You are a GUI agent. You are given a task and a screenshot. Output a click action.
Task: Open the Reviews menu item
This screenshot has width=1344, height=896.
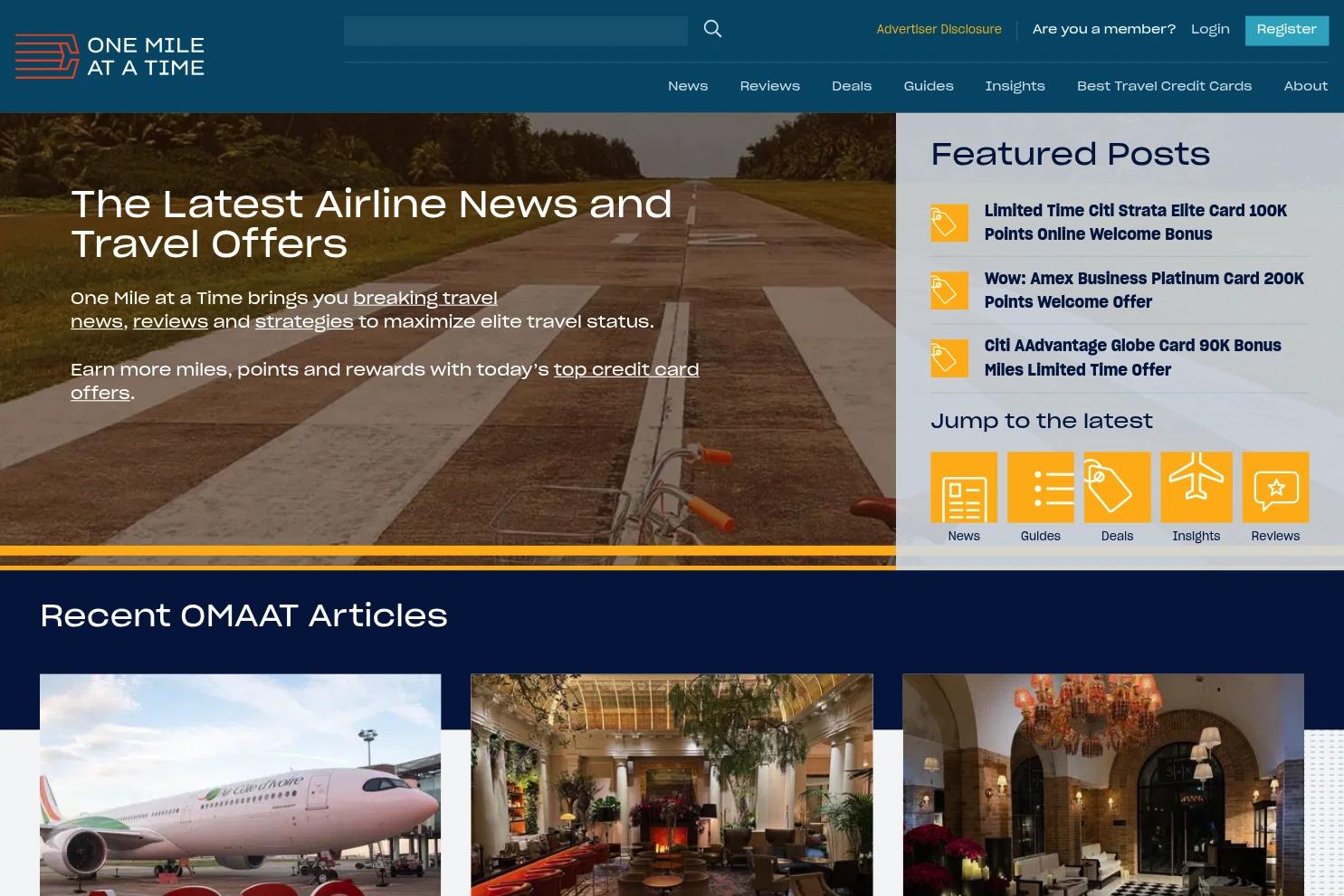pyautogui.click(x=770, y=86)
